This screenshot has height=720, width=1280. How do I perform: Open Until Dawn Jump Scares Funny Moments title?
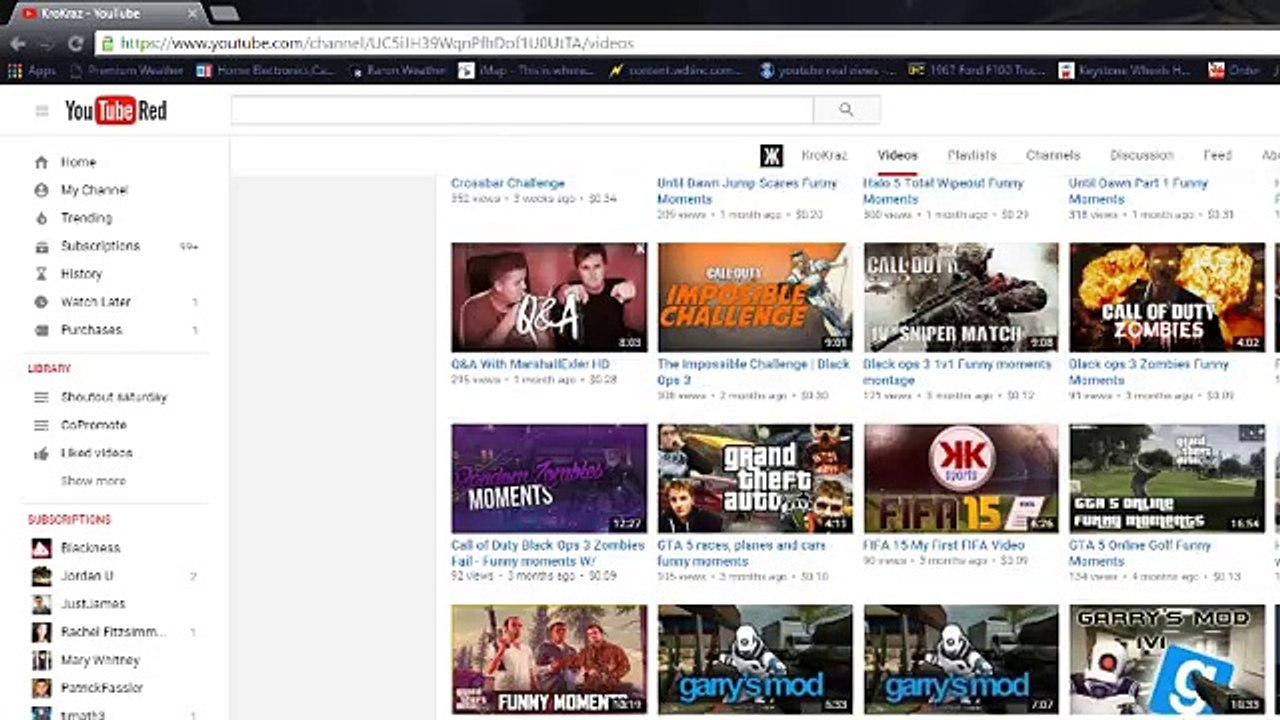tap(747, 191)
